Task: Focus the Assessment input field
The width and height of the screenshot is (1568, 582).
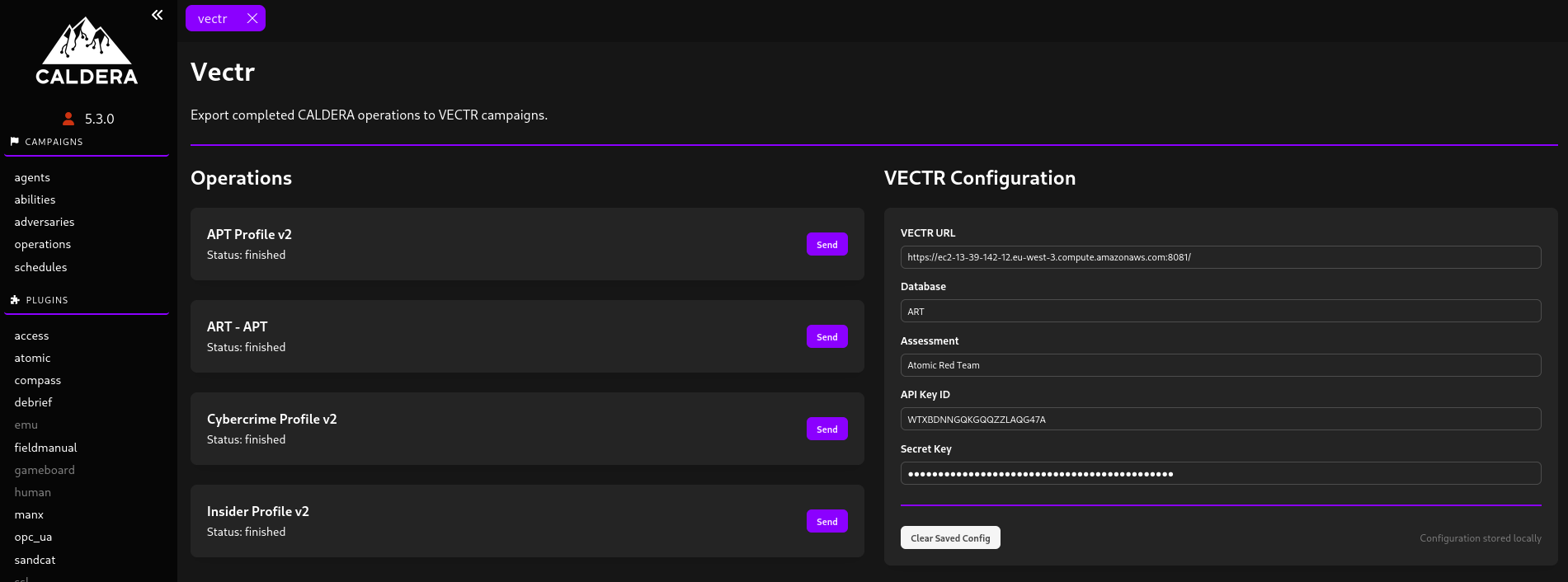Action: 1221,365
